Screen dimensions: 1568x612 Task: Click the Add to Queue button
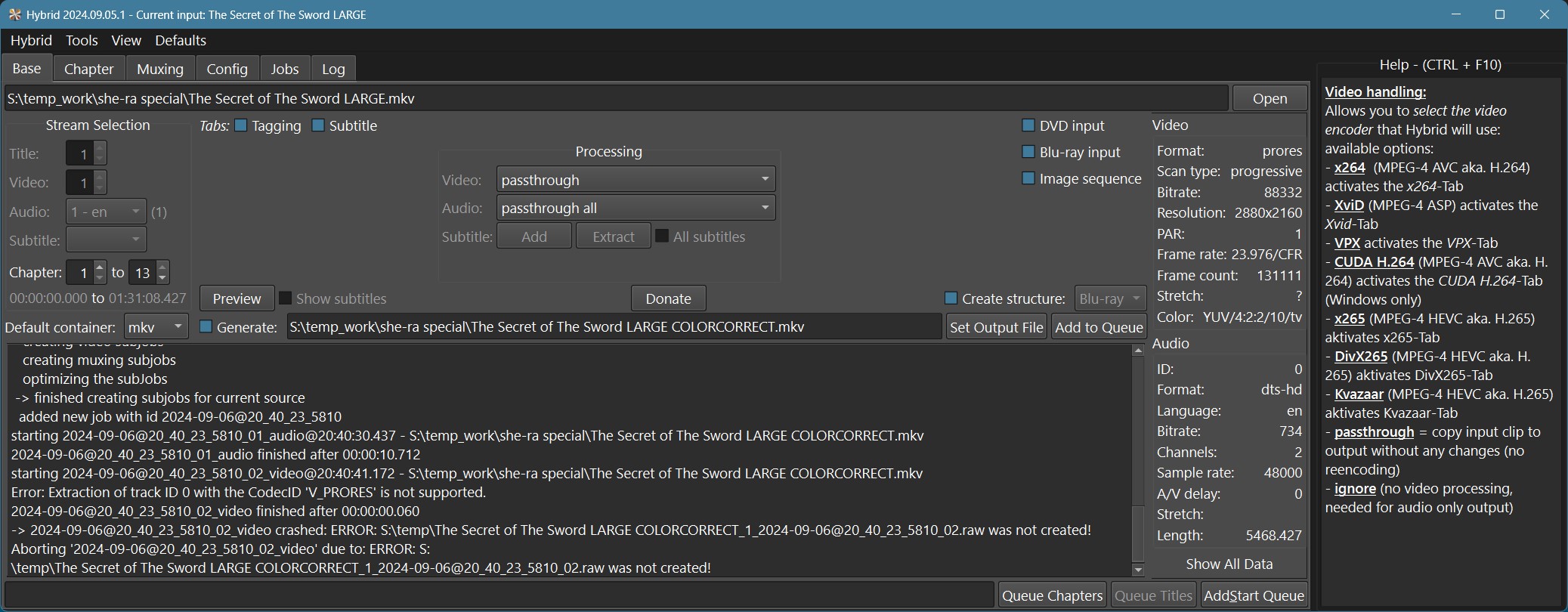click(x=1098, y=327)
